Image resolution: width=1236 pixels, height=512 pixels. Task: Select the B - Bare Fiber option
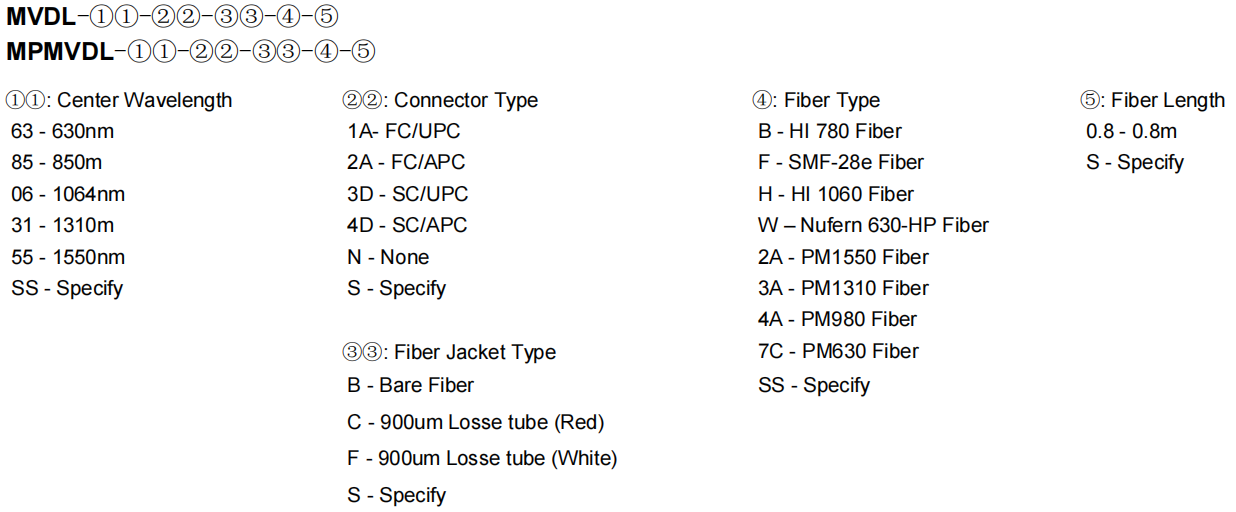[x=410, y=385]
